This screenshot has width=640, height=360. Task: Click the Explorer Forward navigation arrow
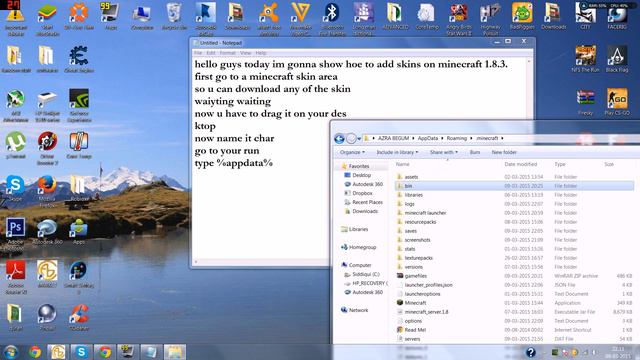point(351,139)
